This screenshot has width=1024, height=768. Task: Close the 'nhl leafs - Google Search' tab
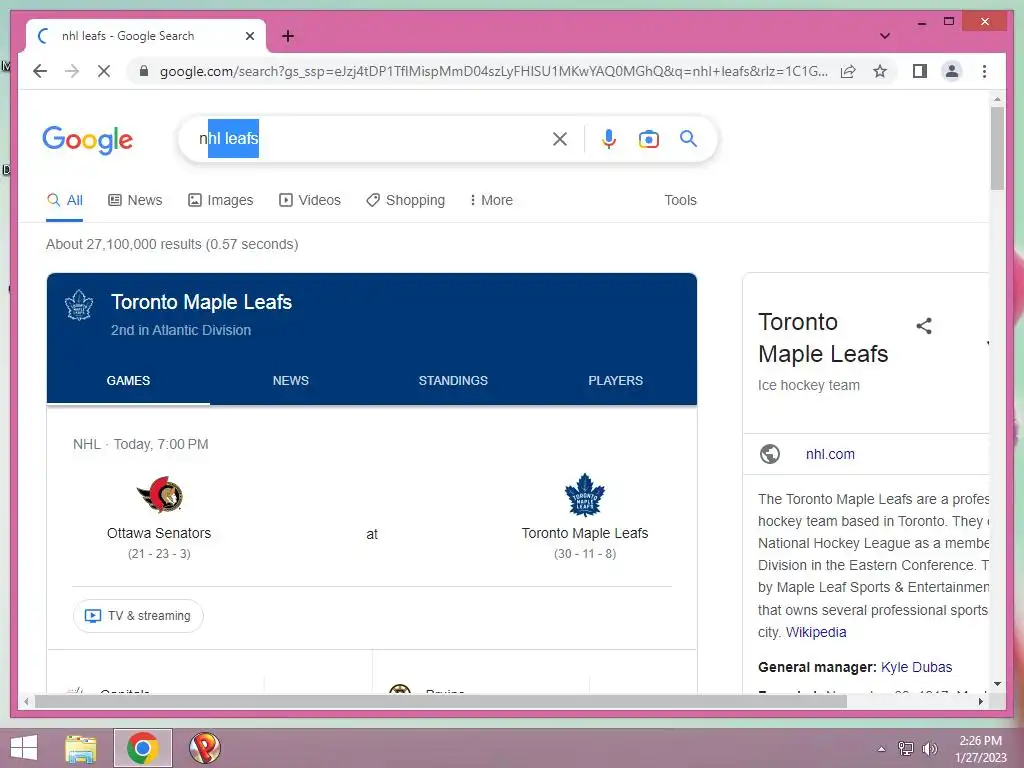[249, 36]
